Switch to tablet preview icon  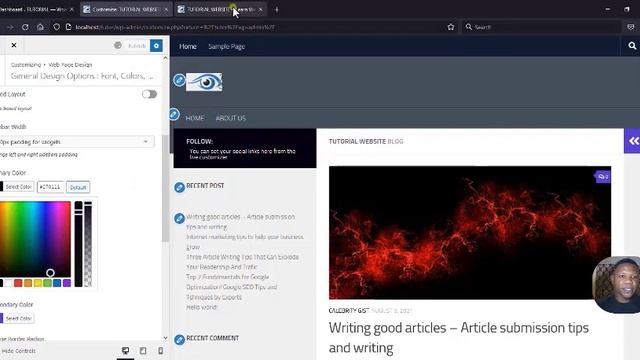pyautogui.click(x=143, y=351)
